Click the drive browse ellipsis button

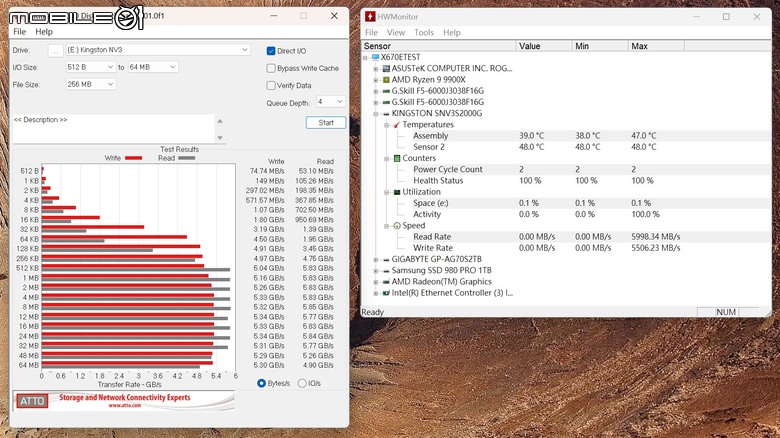pos(55,50)
